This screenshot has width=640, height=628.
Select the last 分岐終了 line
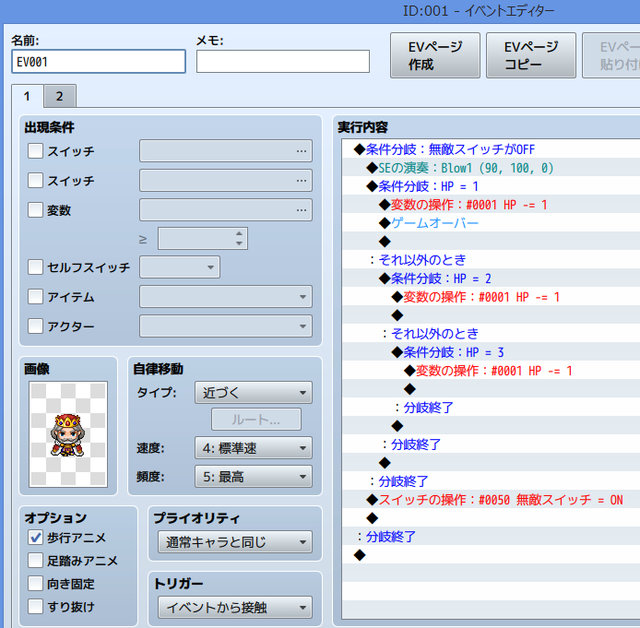click(491, 536)
